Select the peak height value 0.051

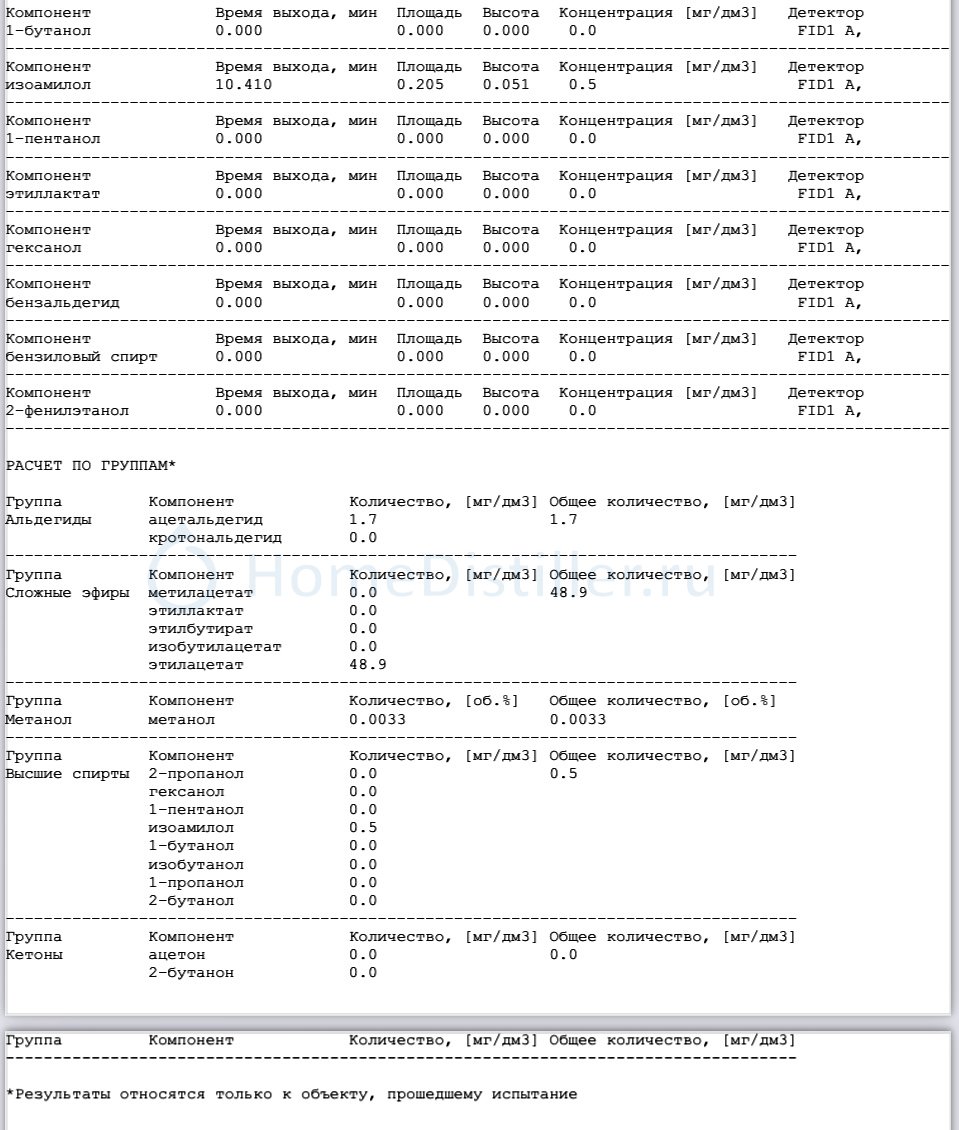click(506, 85)
